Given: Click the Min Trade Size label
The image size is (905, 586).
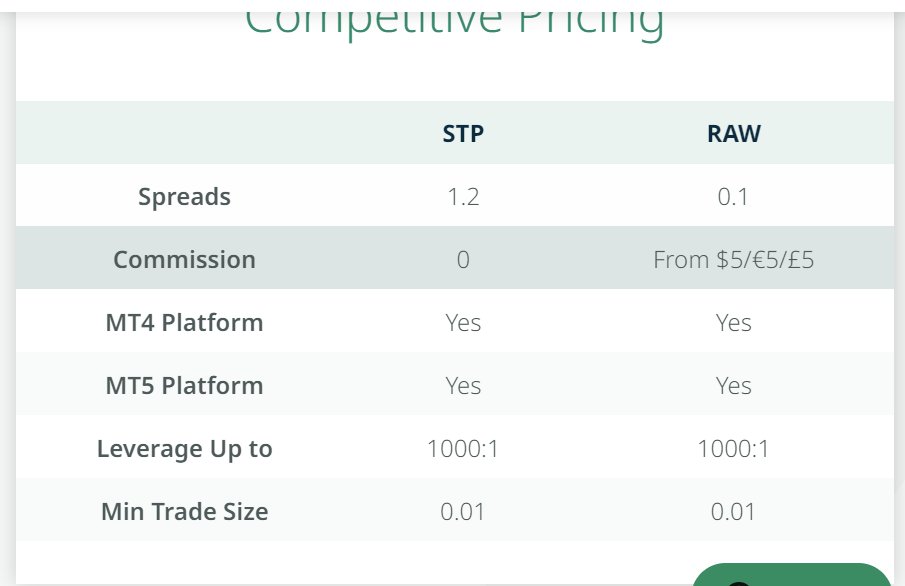Looking at the screenshot, I should (x=184, y=512).
